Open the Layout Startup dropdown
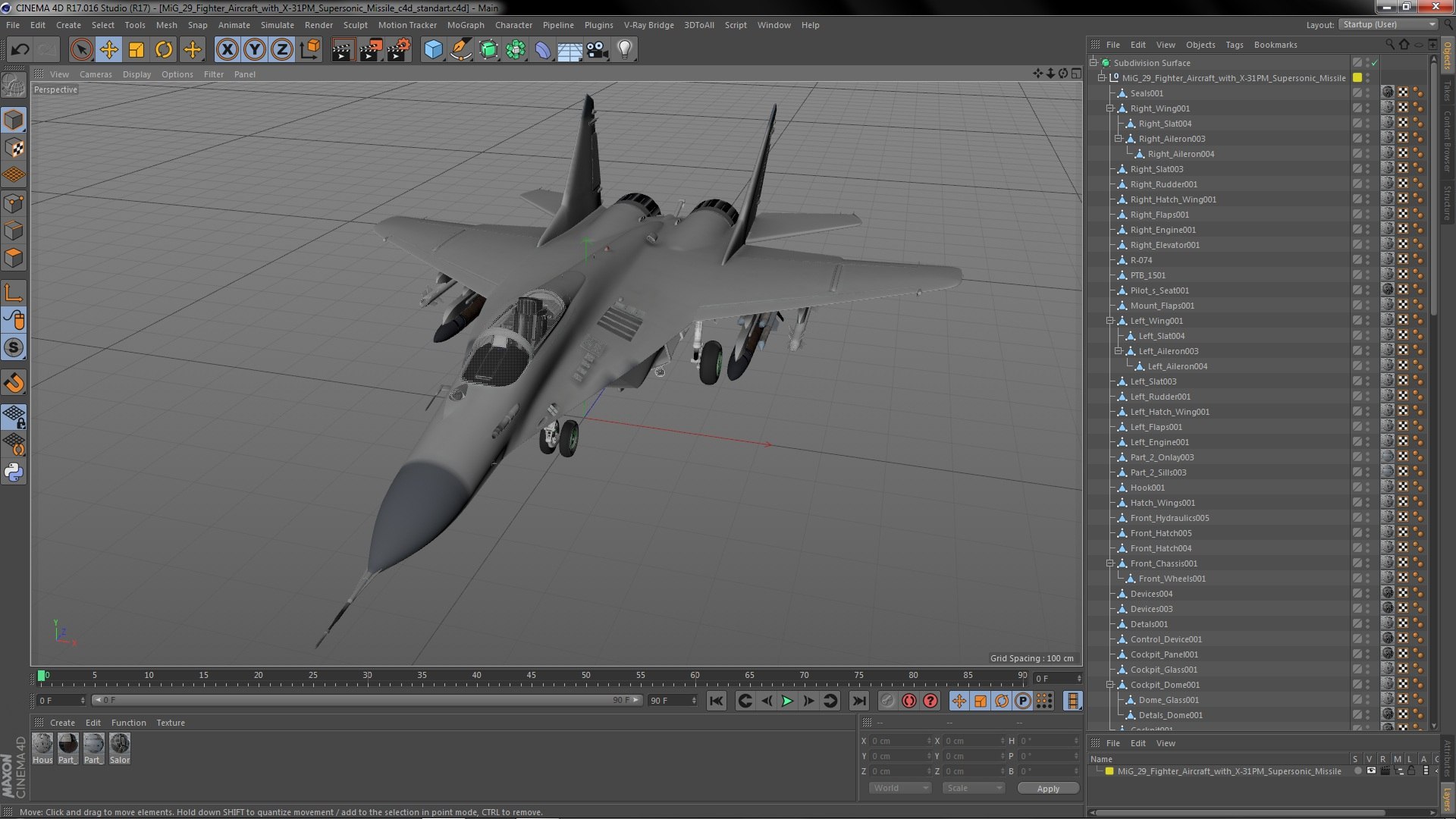This screenshot has width=1456, height=819. pyautogui.click(x=1388, y=24)
